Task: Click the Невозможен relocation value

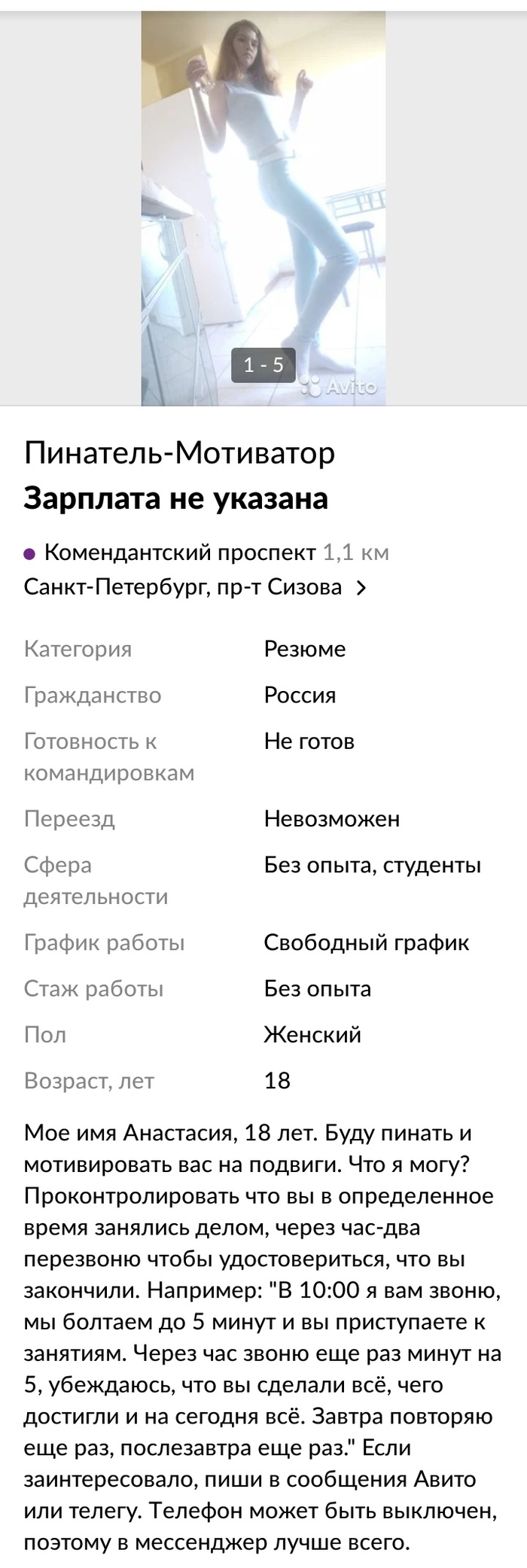Action: [x=331, y=819]
